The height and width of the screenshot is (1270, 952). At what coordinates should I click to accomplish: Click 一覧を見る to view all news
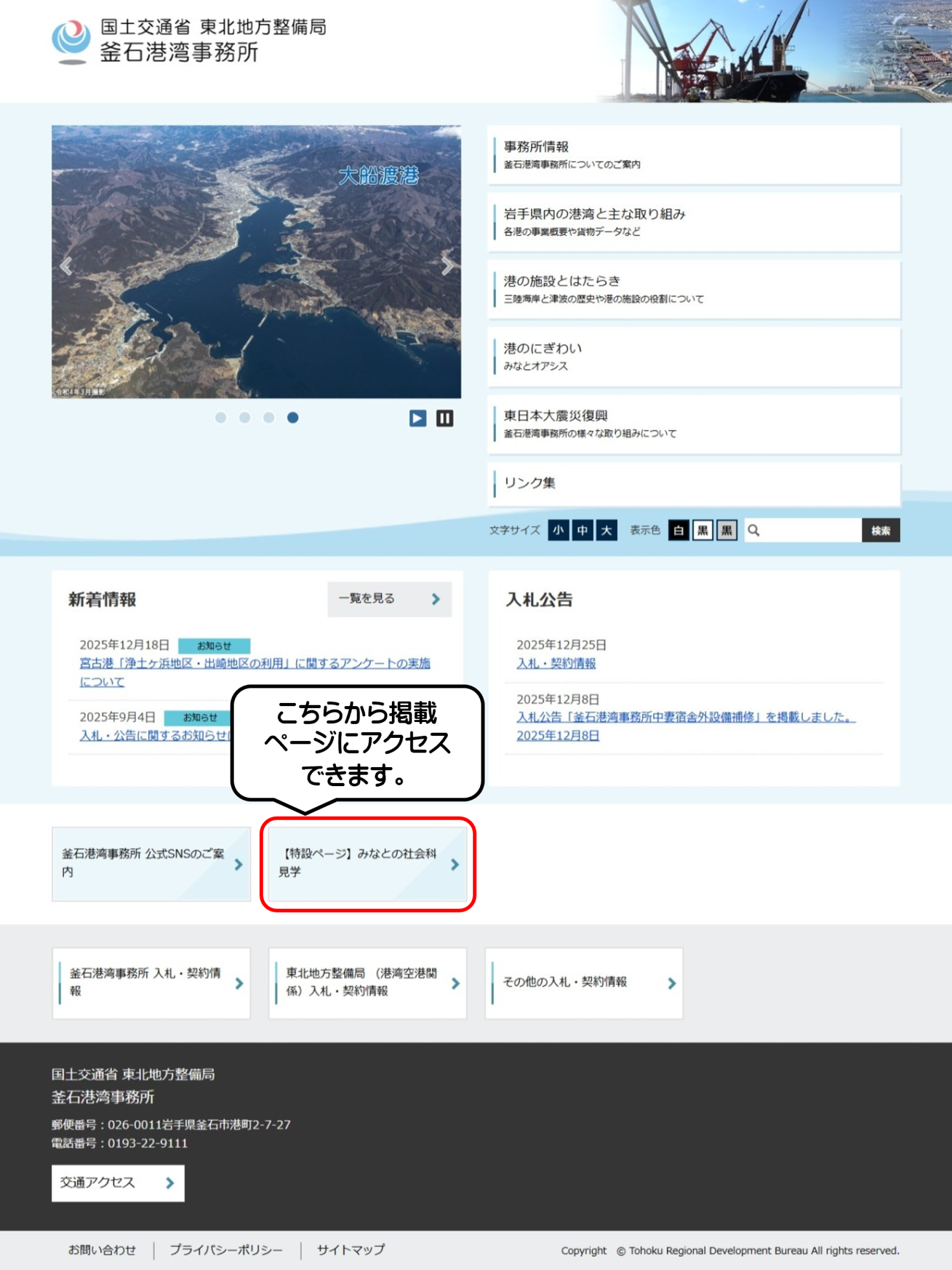coord(389,599)
